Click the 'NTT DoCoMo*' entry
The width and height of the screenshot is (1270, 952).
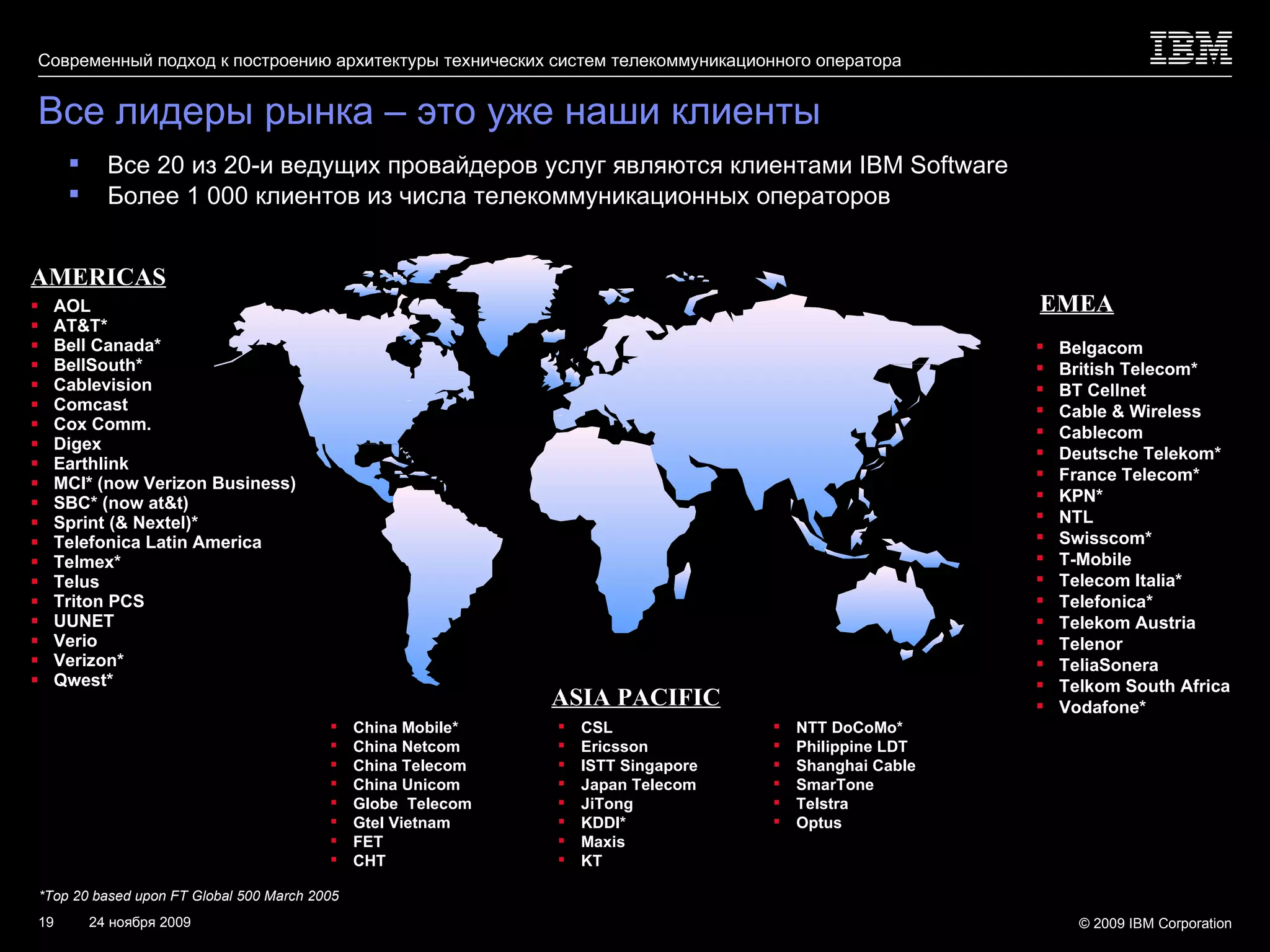point(849,728)
